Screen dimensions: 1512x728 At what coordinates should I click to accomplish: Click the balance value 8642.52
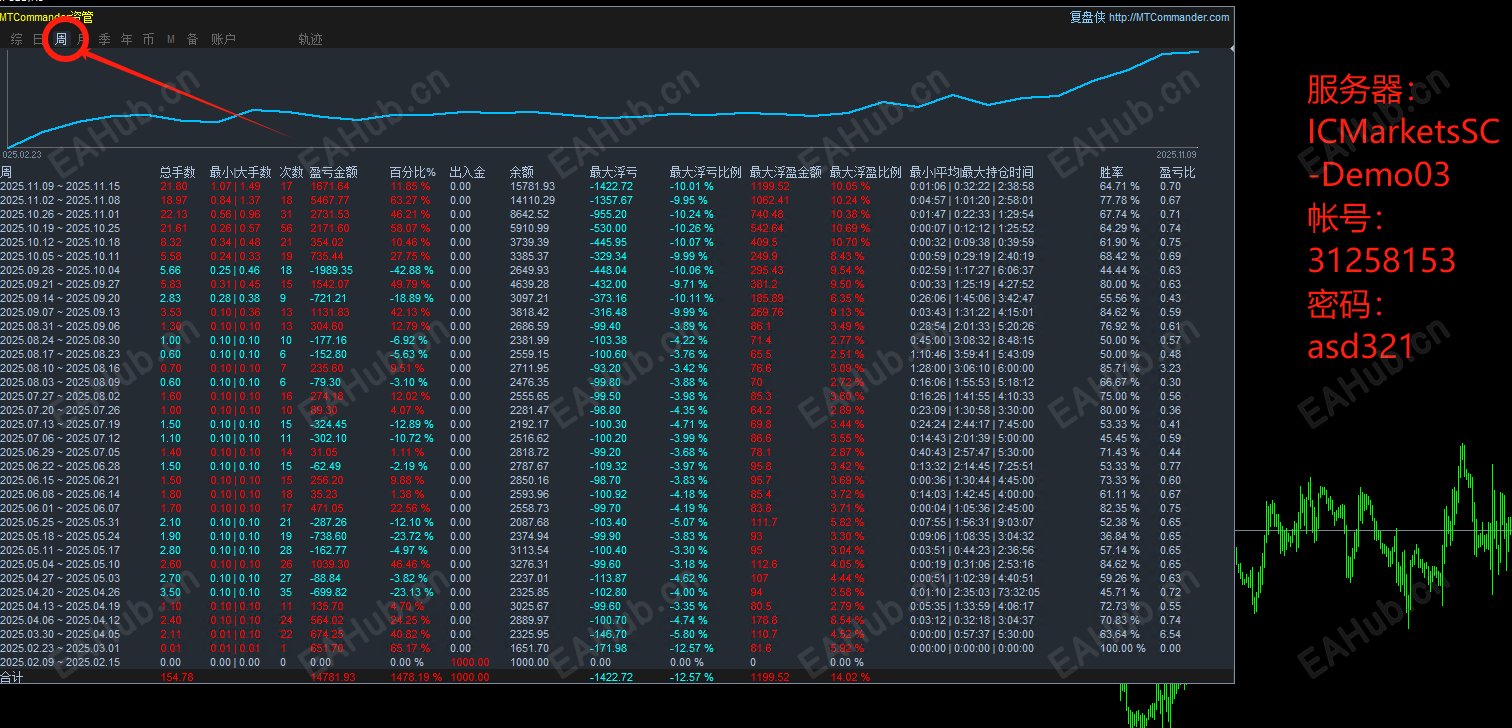(x=528, y=214)
